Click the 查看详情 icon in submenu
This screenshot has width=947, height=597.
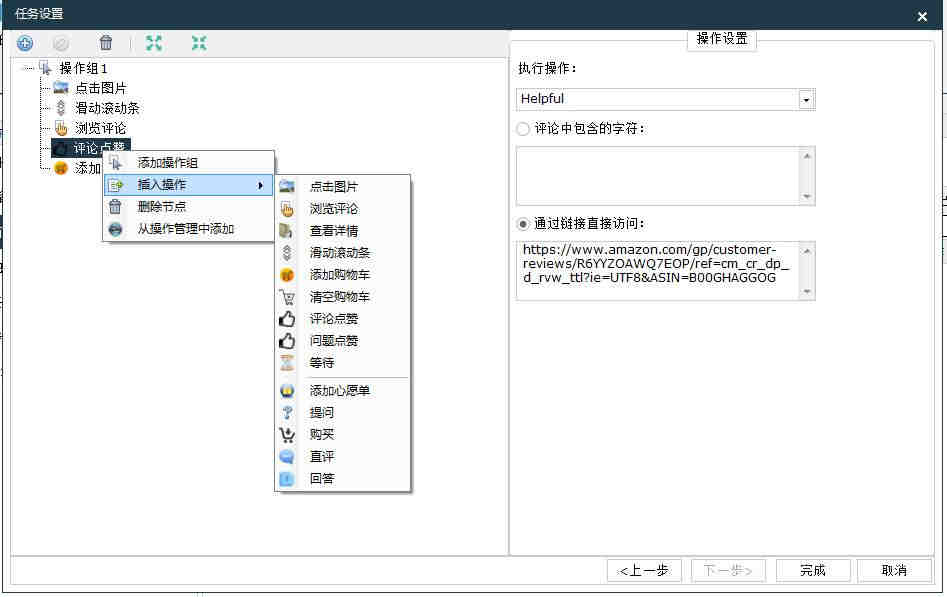(286, 230)
